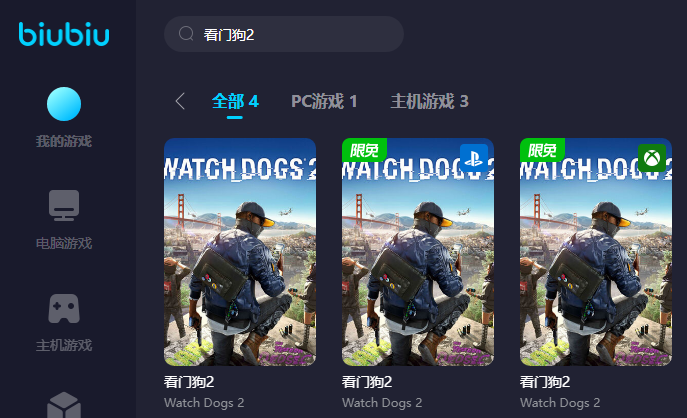Go back using the left chevron arrow
The image size is (687, 418).
coord(180,101)
